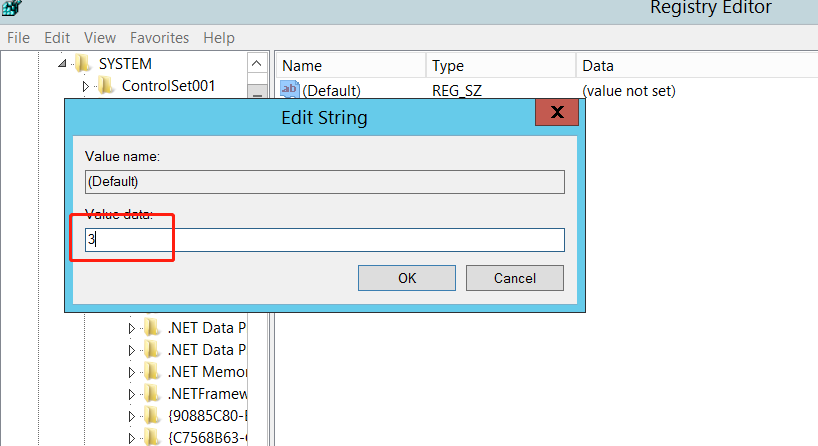The image size is (818, 446).
Task: Open the View menu
Action: click(x=100, y=38)
